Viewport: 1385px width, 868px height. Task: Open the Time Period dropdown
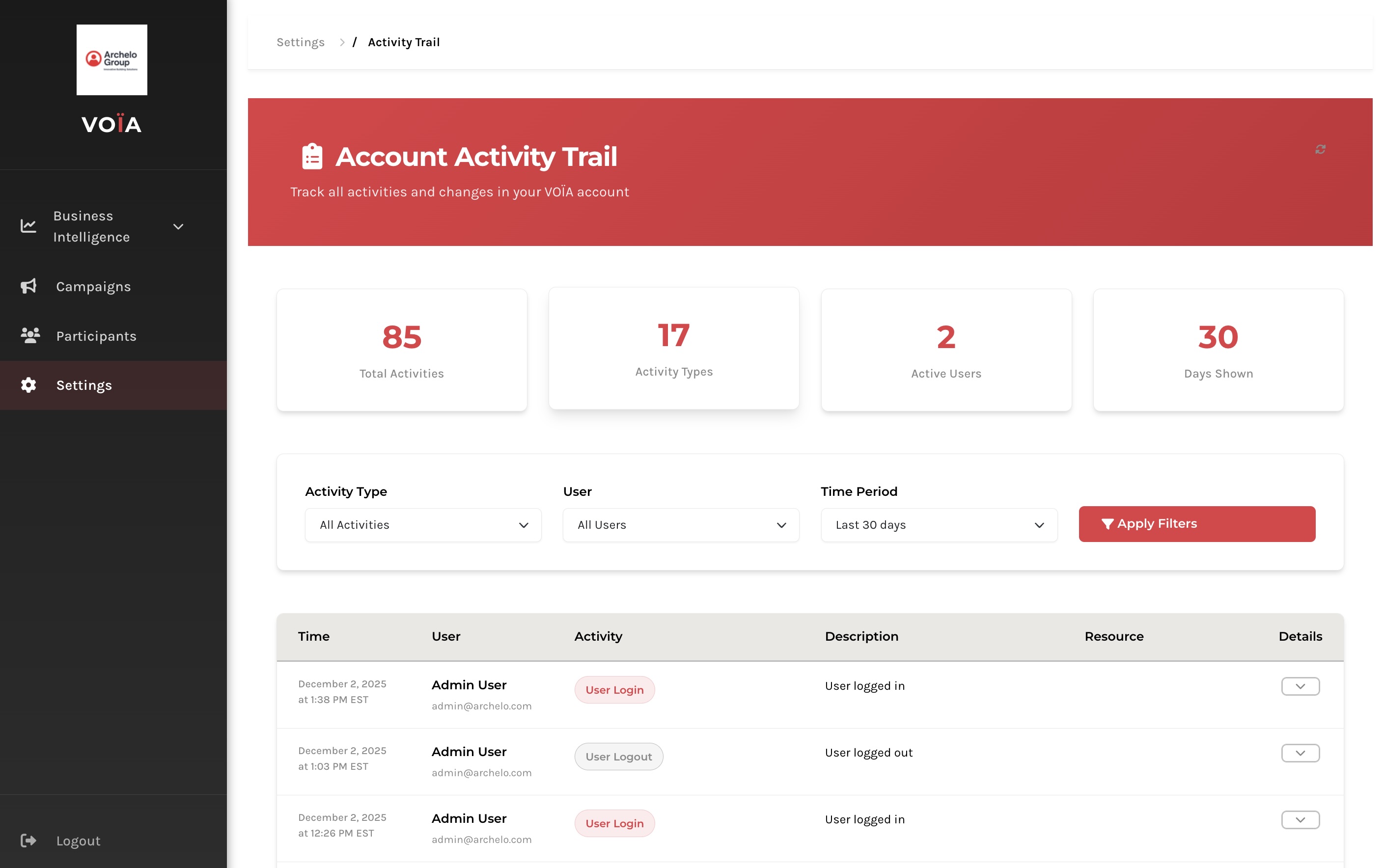point(938,525)
